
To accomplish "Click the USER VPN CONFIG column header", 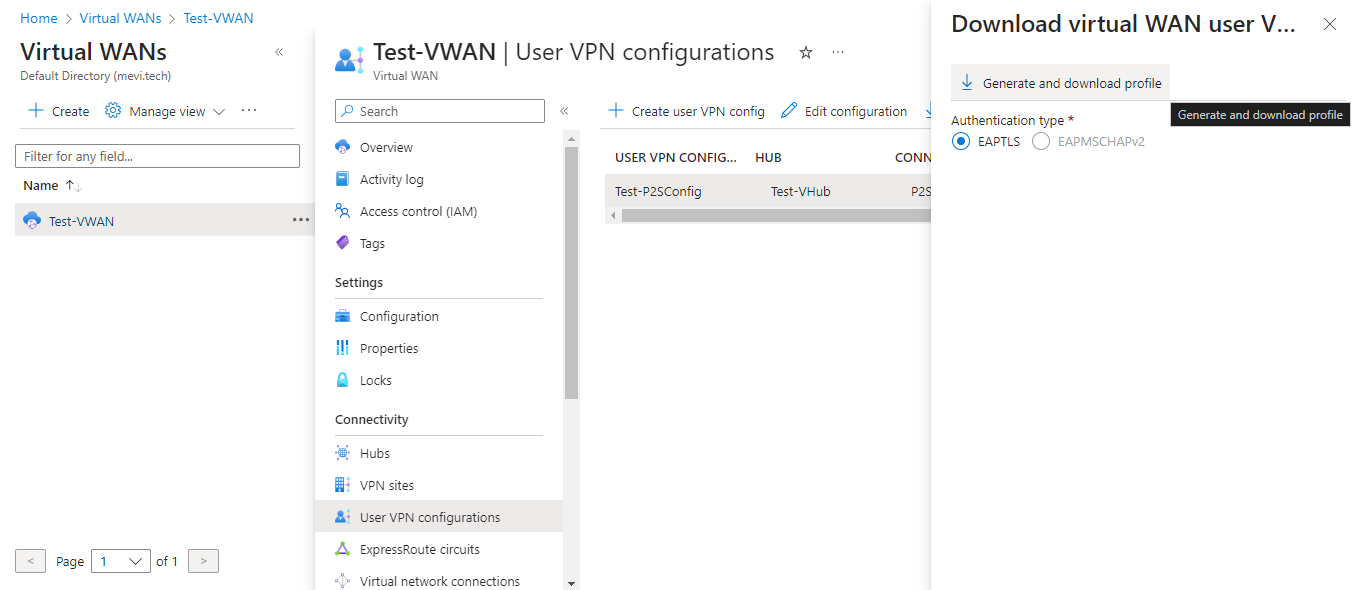I will coord(676,157).
